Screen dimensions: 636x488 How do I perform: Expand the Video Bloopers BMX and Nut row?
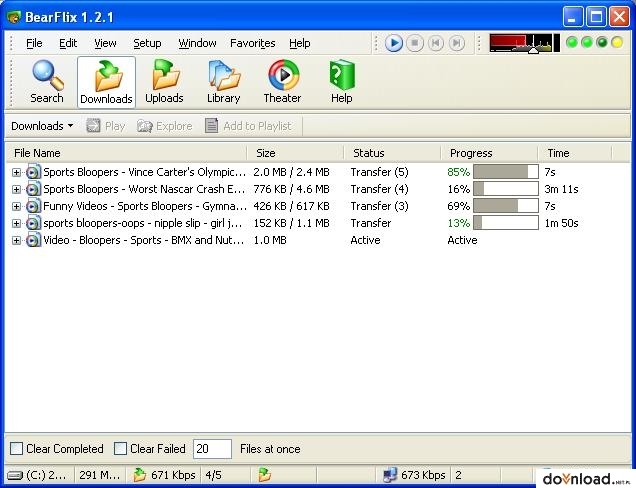coord(16,241)
